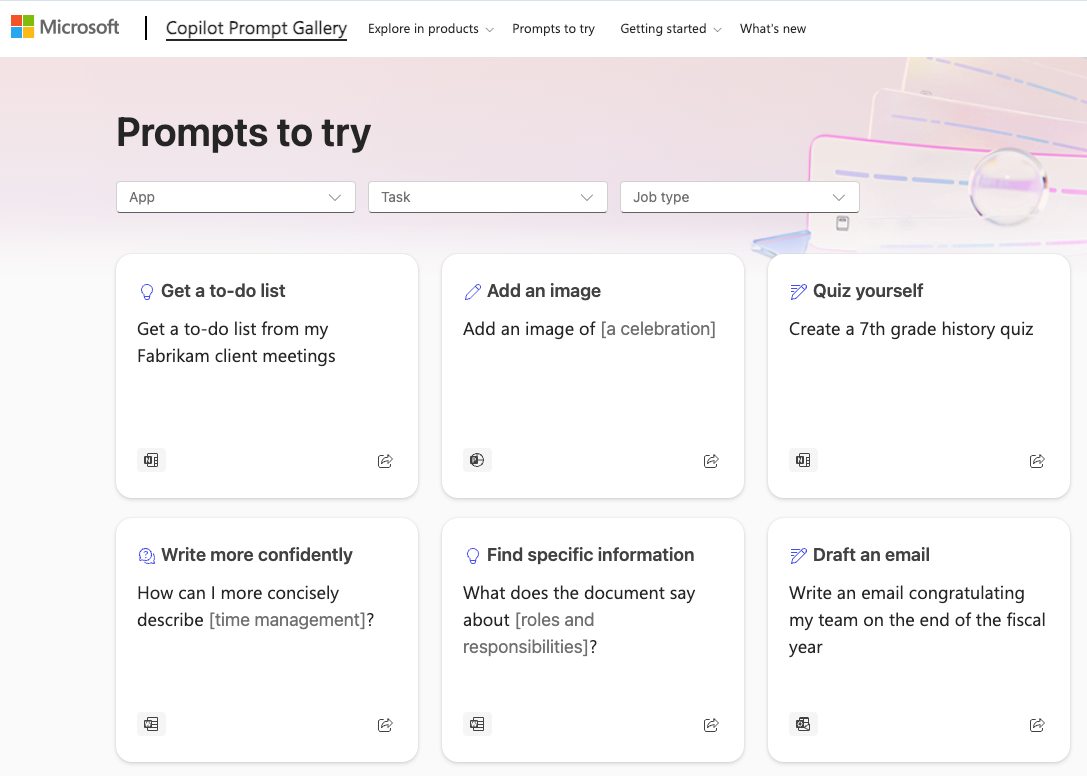Click pencil icon beside Add an image
This screenshot has height=776, width=1087.
[x=472, y=291]
